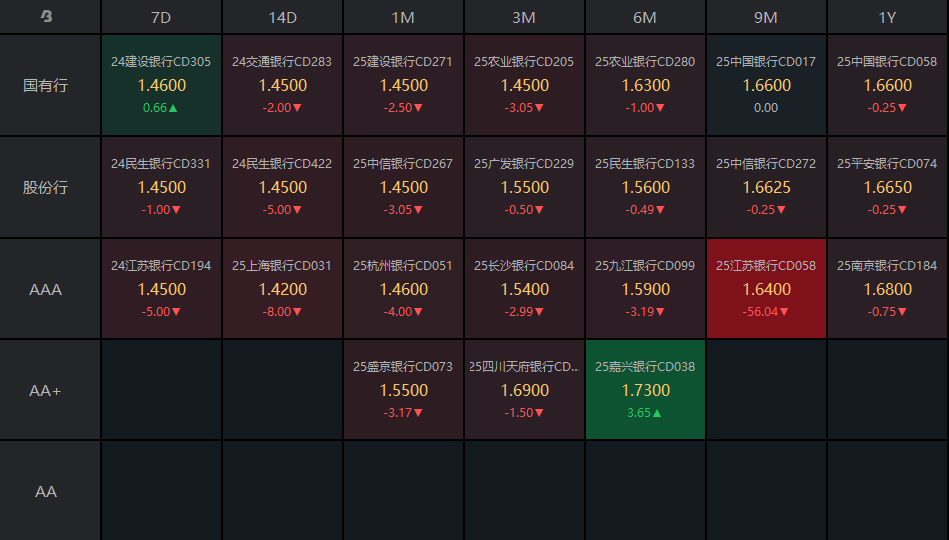Open the 24民生银行CD422 cell
Screen dimensions: 949x540
(282, 187)
